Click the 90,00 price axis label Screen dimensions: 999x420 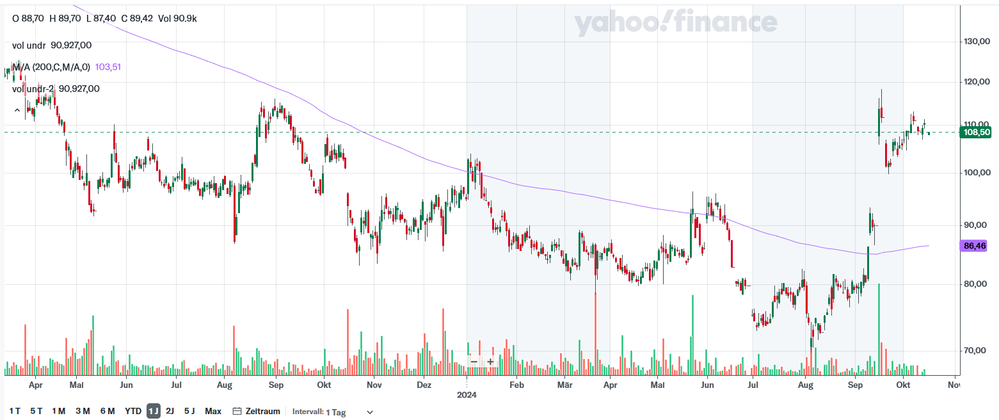pyautogui.click(x=977, y=225)
